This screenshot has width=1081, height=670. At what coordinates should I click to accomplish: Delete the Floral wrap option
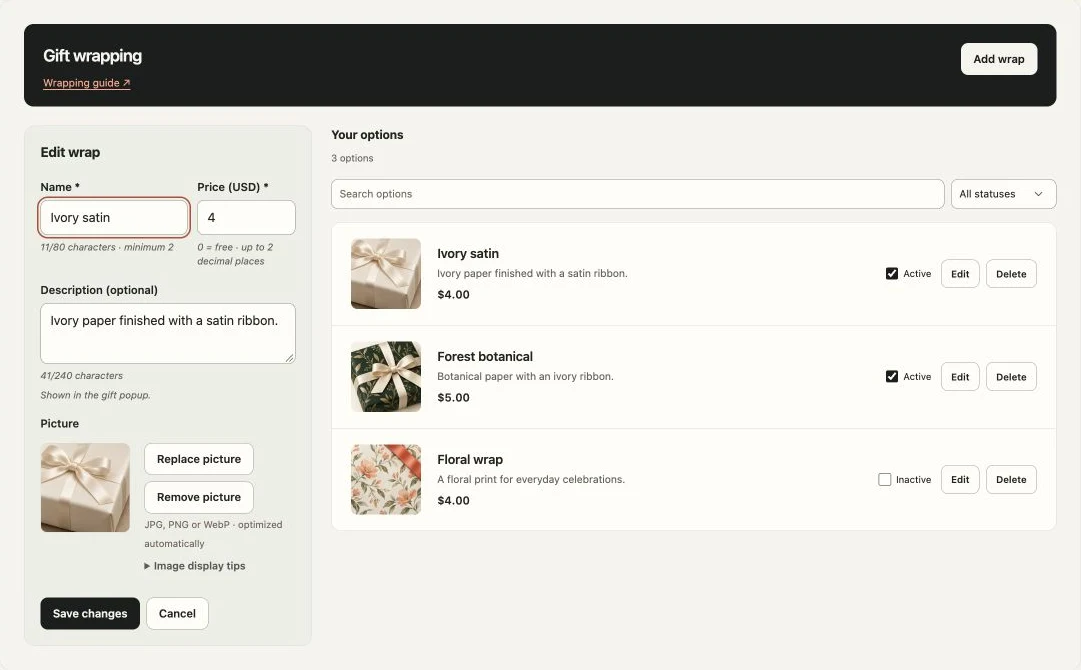click(1011, 480)
